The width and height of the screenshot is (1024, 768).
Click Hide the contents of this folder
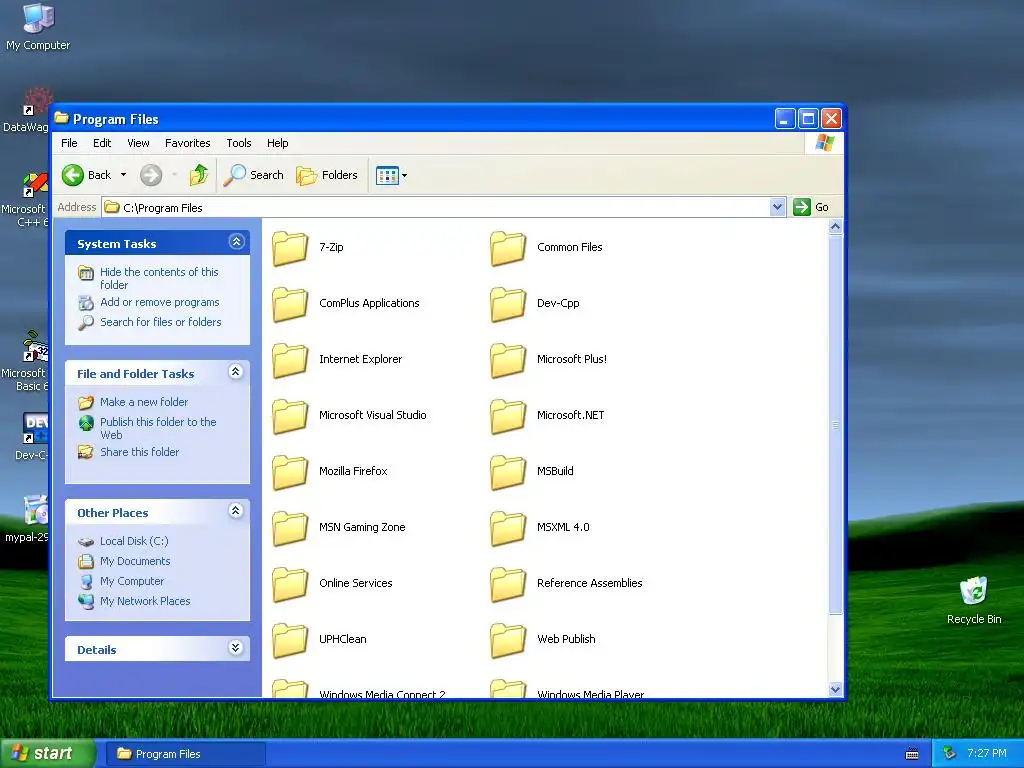159,278
